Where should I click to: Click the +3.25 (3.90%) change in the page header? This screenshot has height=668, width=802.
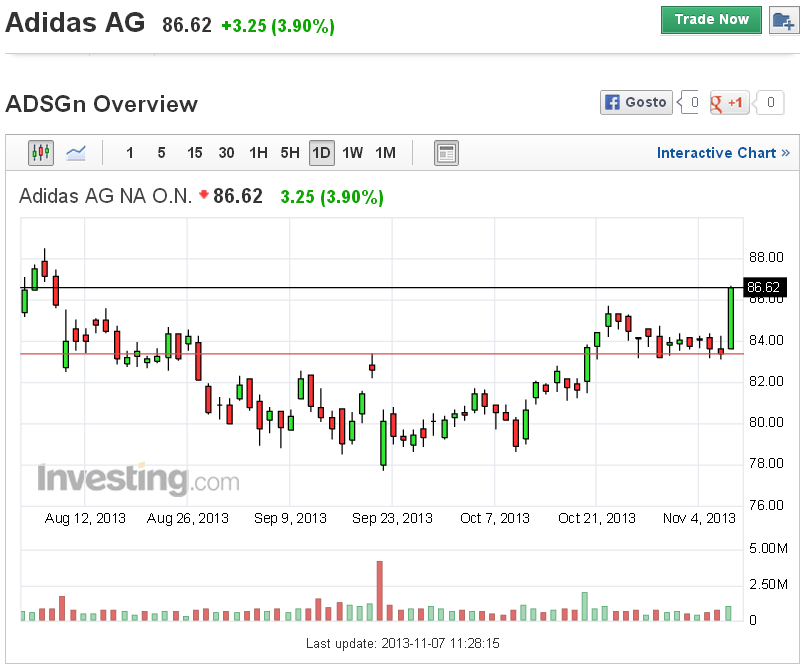(278, 26)
